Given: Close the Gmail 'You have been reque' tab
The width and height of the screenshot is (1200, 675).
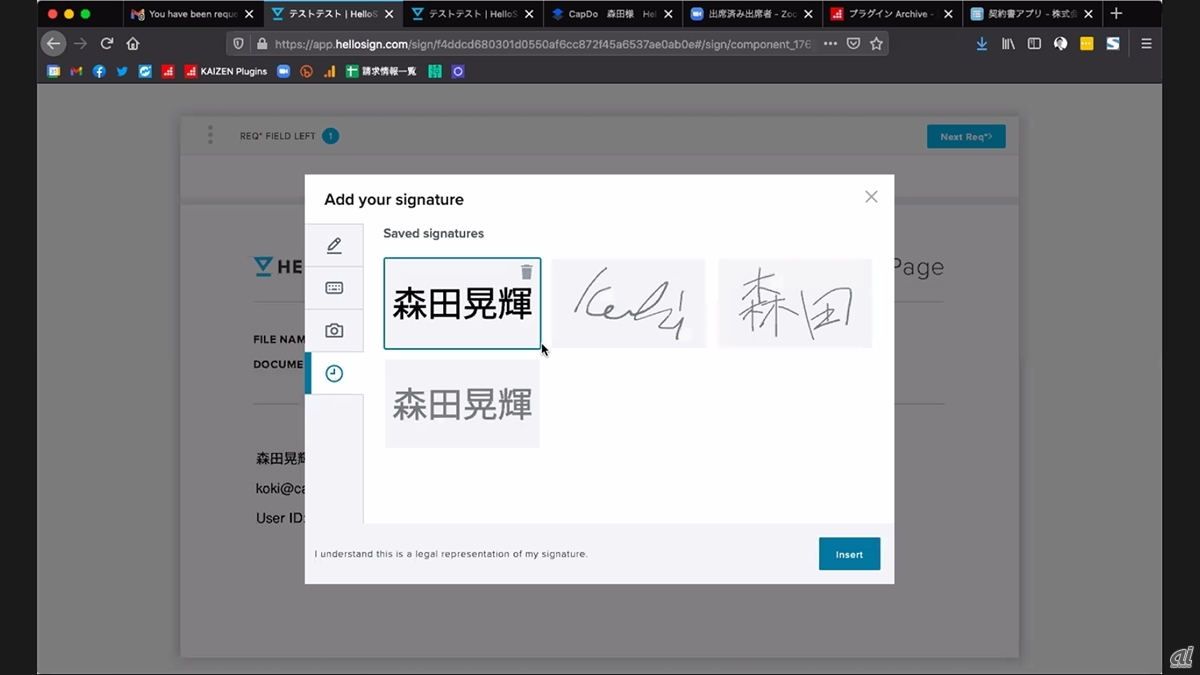Looking at the screenshot, I should click(250, 14).
